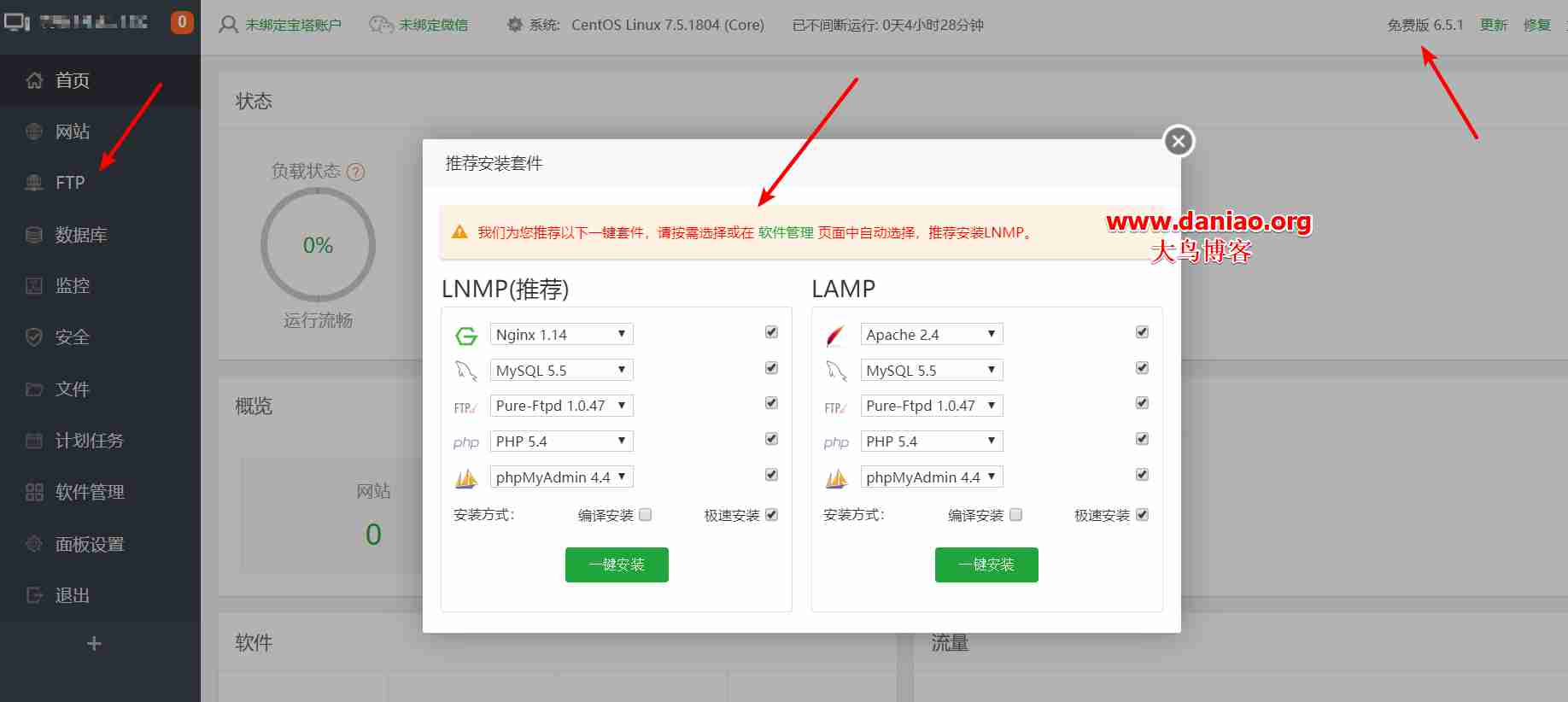Image resolution: width=1568 pixels, height=702 pixels.
Task: Click the user account icon in top bar
Action: tap(228, 25)
